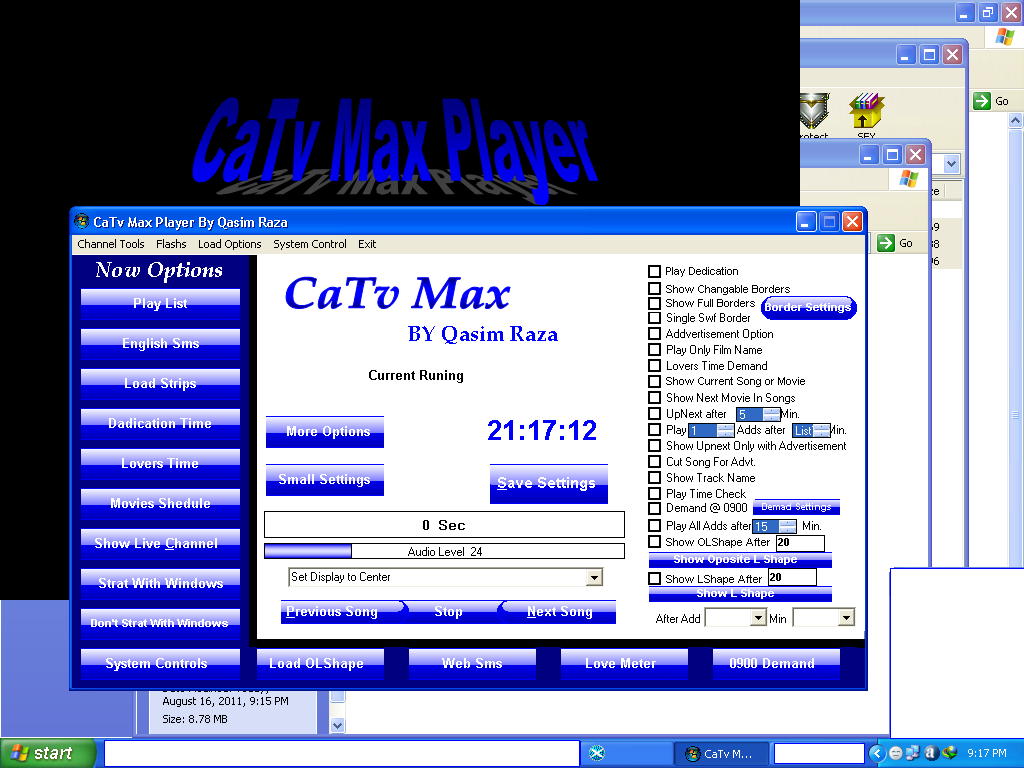The width and height of the screenshot is (1024, 768).
Task: Click 0900 Demand button
Action: (776, 664)
